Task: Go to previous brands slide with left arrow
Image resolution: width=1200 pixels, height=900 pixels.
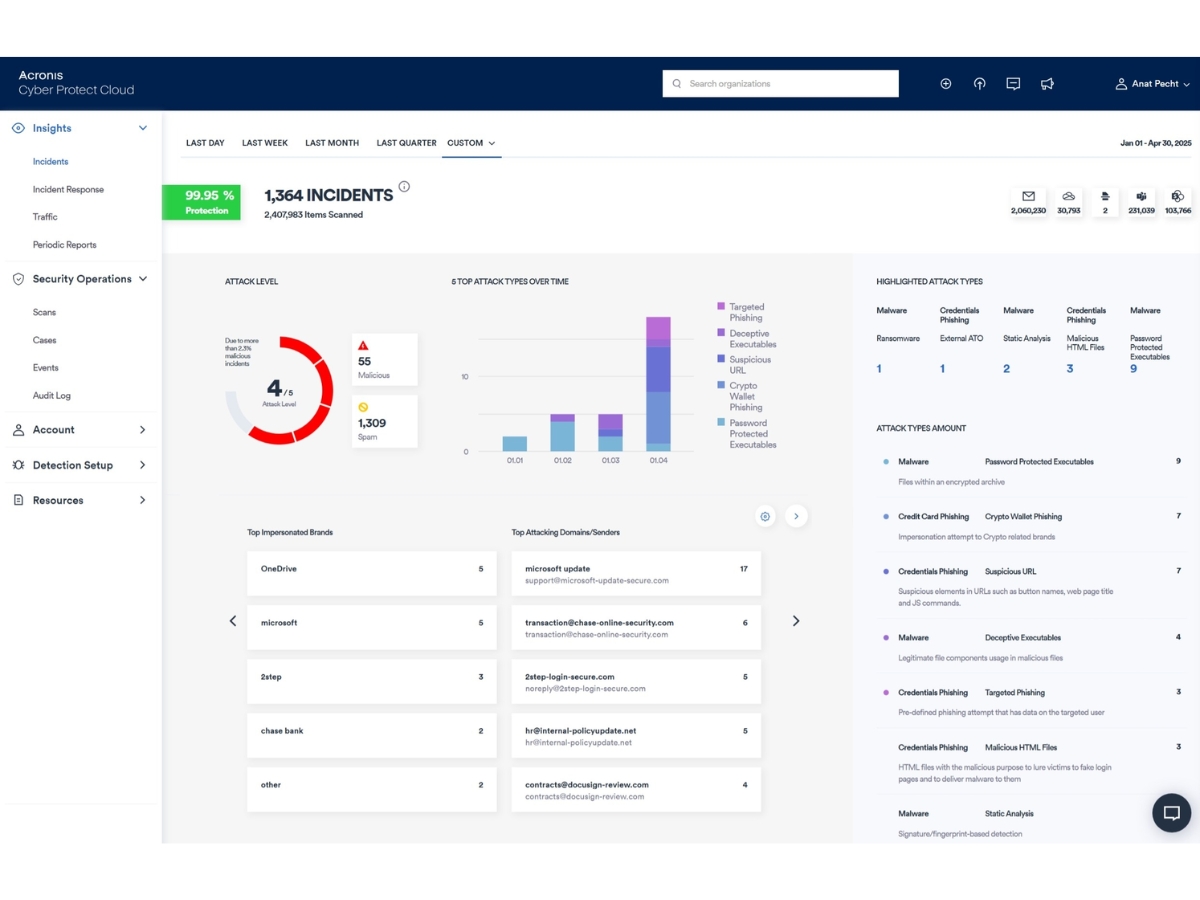Action: (x=233, y=621)
